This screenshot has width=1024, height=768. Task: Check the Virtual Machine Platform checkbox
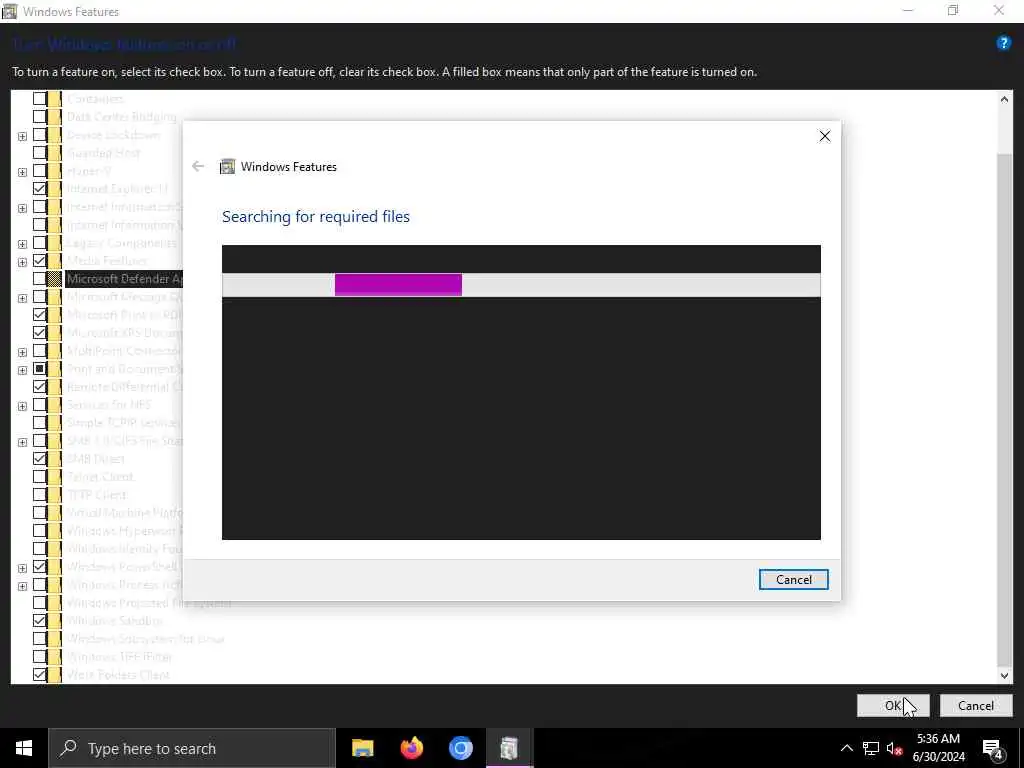[39, 513]
